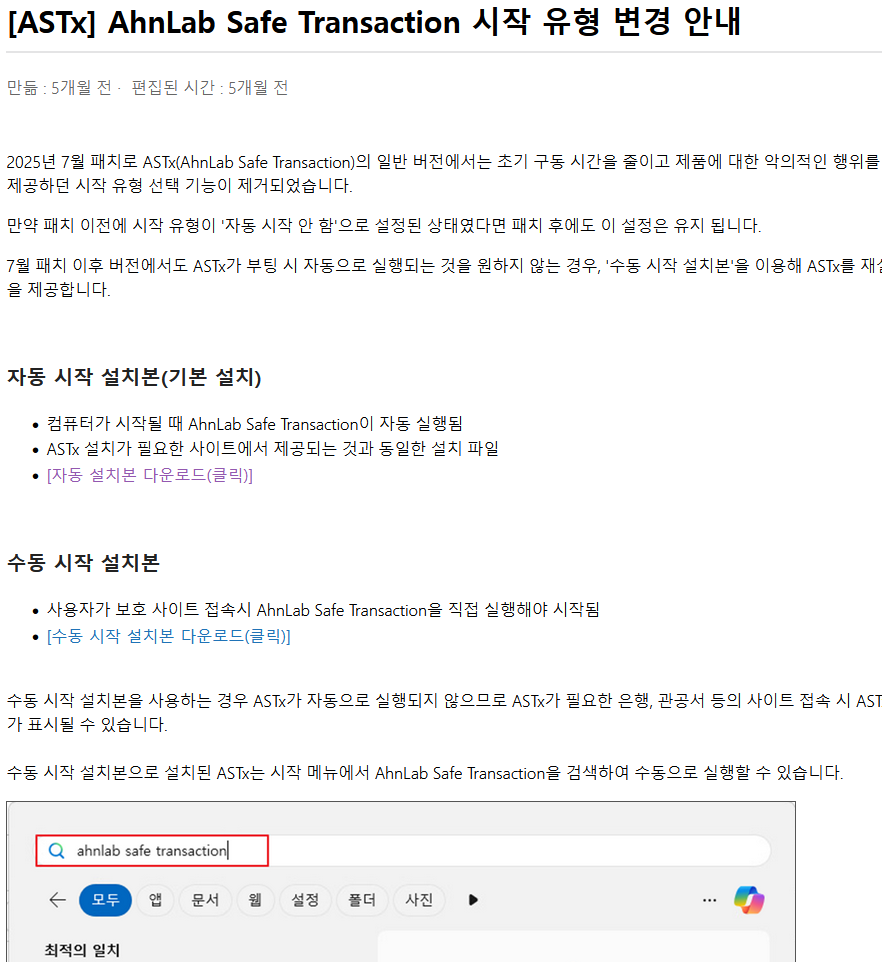The height and width of the screenshot is (962, 882).
Task: Open the 수동 시작 설치본 다운로드(클릭) link
Action: click(x=169, y=636)
